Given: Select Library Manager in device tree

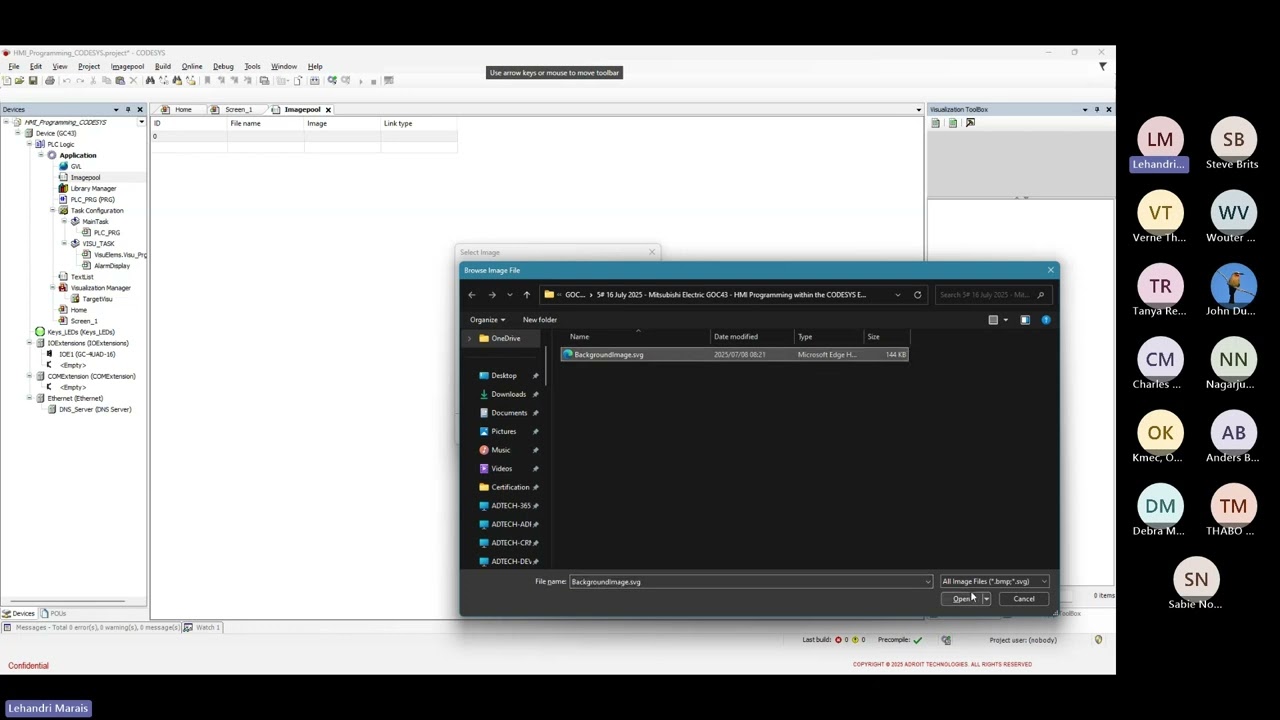Looking at the screenshot, I should tap(93, 188).
